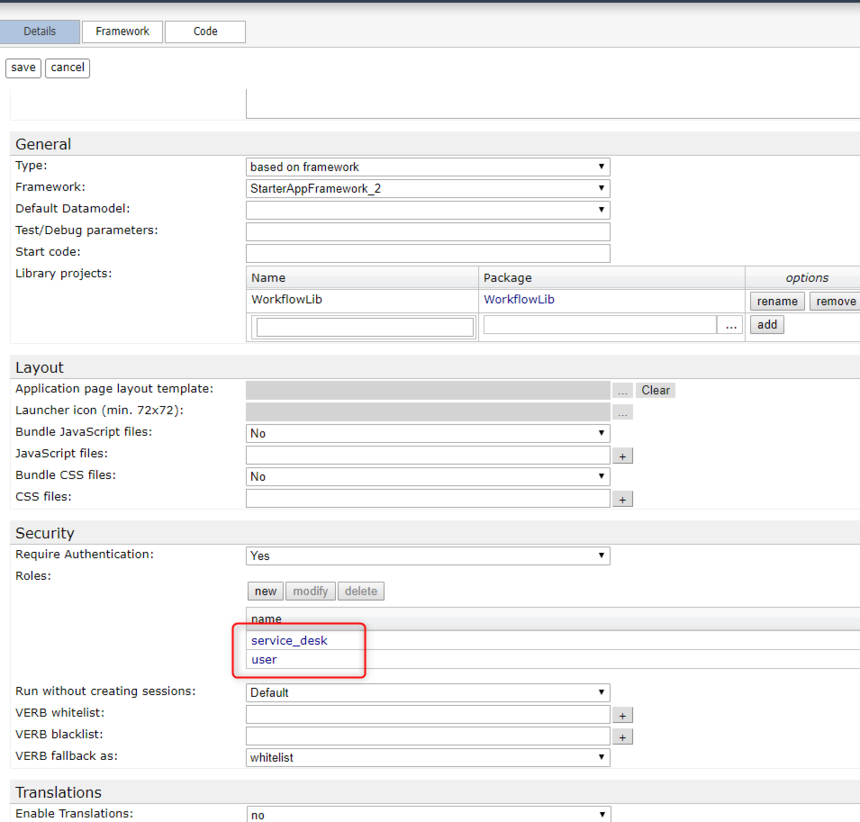Click the WorkflowLib package link

(518, 300)
